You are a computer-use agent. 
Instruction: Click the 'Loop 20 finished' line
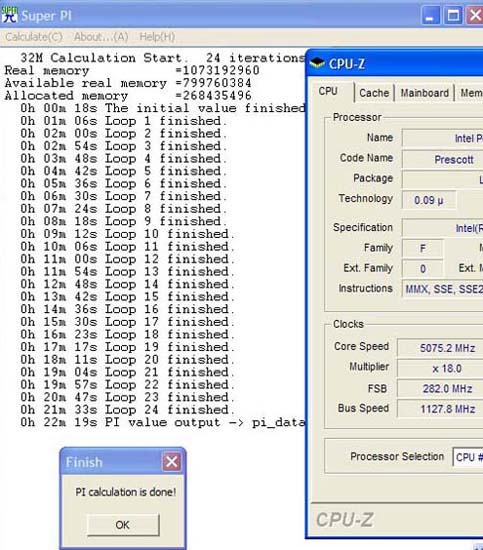(x=128, y=360)
